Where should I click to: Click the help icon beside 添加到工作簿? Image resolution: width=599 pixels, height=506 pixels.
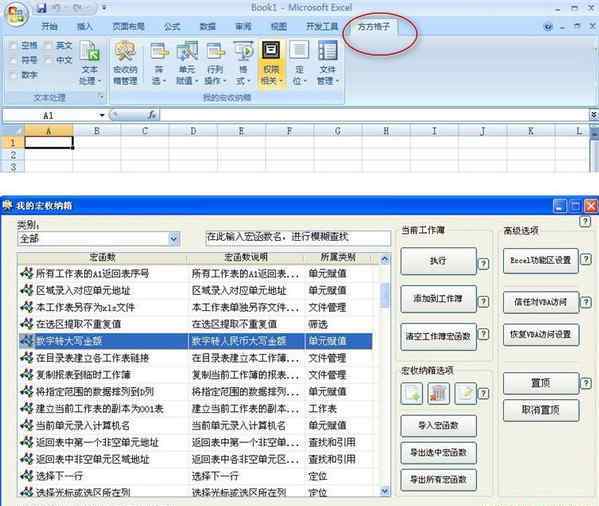click(484, 301)
